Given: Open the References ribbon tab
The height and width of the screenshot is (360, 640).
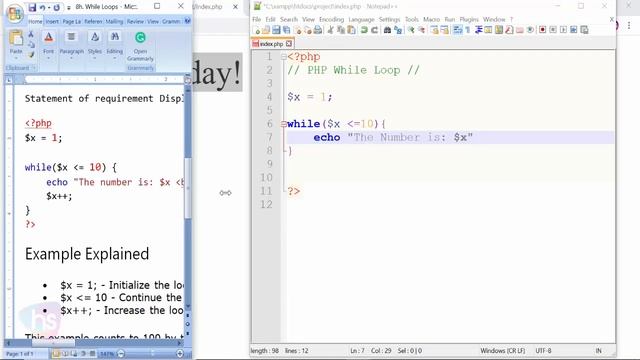Looking at the screenshot, I should (x=93, y=21).
